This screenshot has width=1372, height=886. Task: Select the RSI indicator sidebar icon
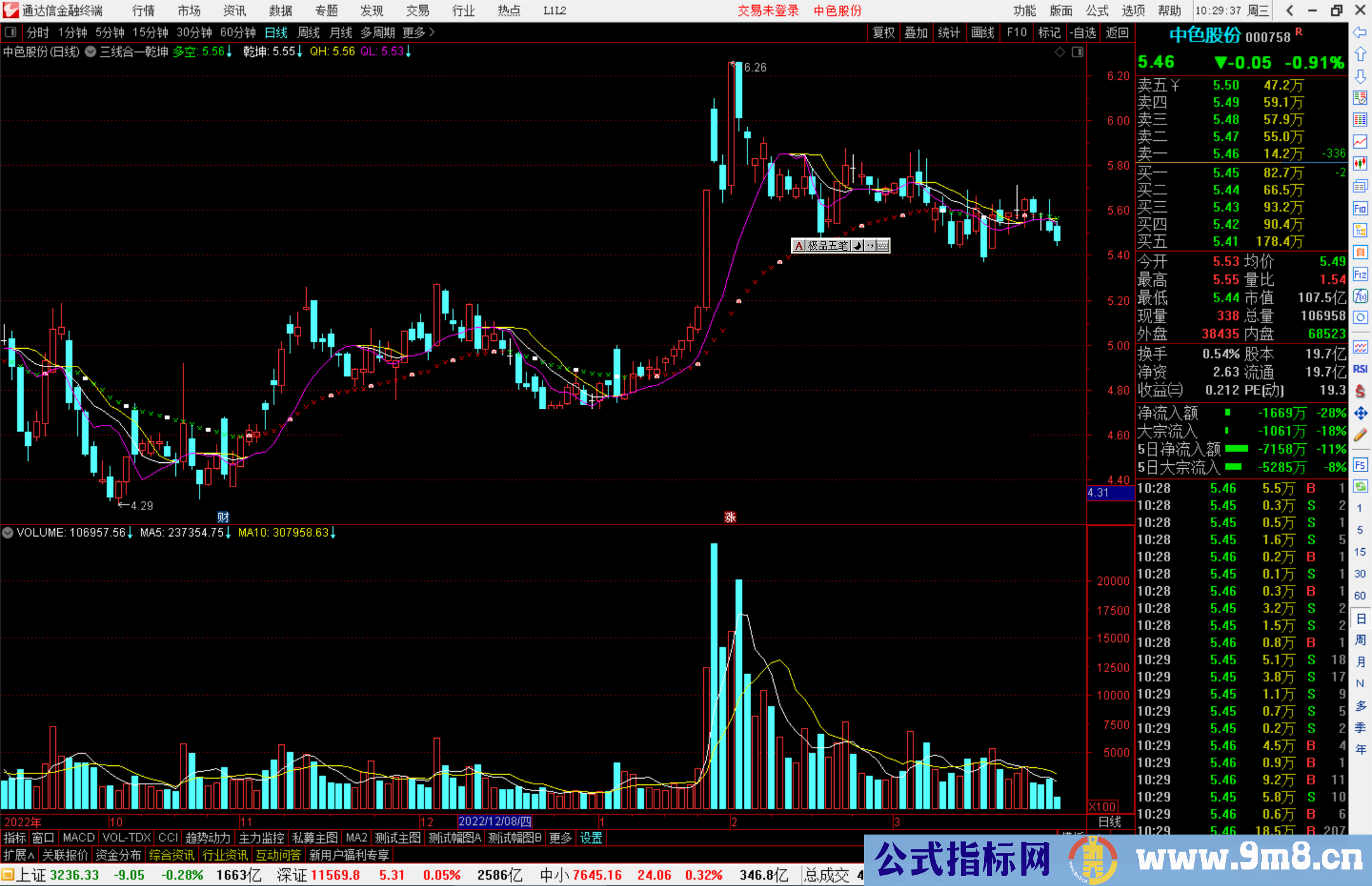tap(1360, 369)
